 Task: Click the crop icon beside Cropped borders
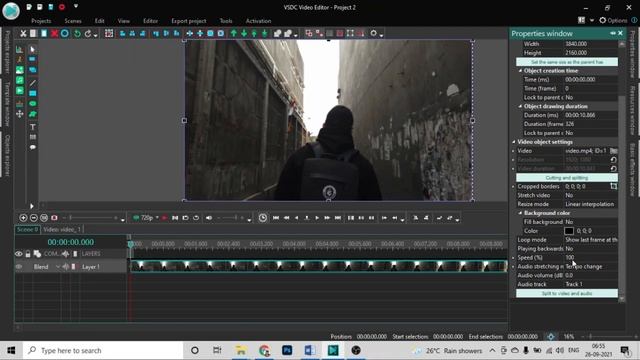pos(613,186)
